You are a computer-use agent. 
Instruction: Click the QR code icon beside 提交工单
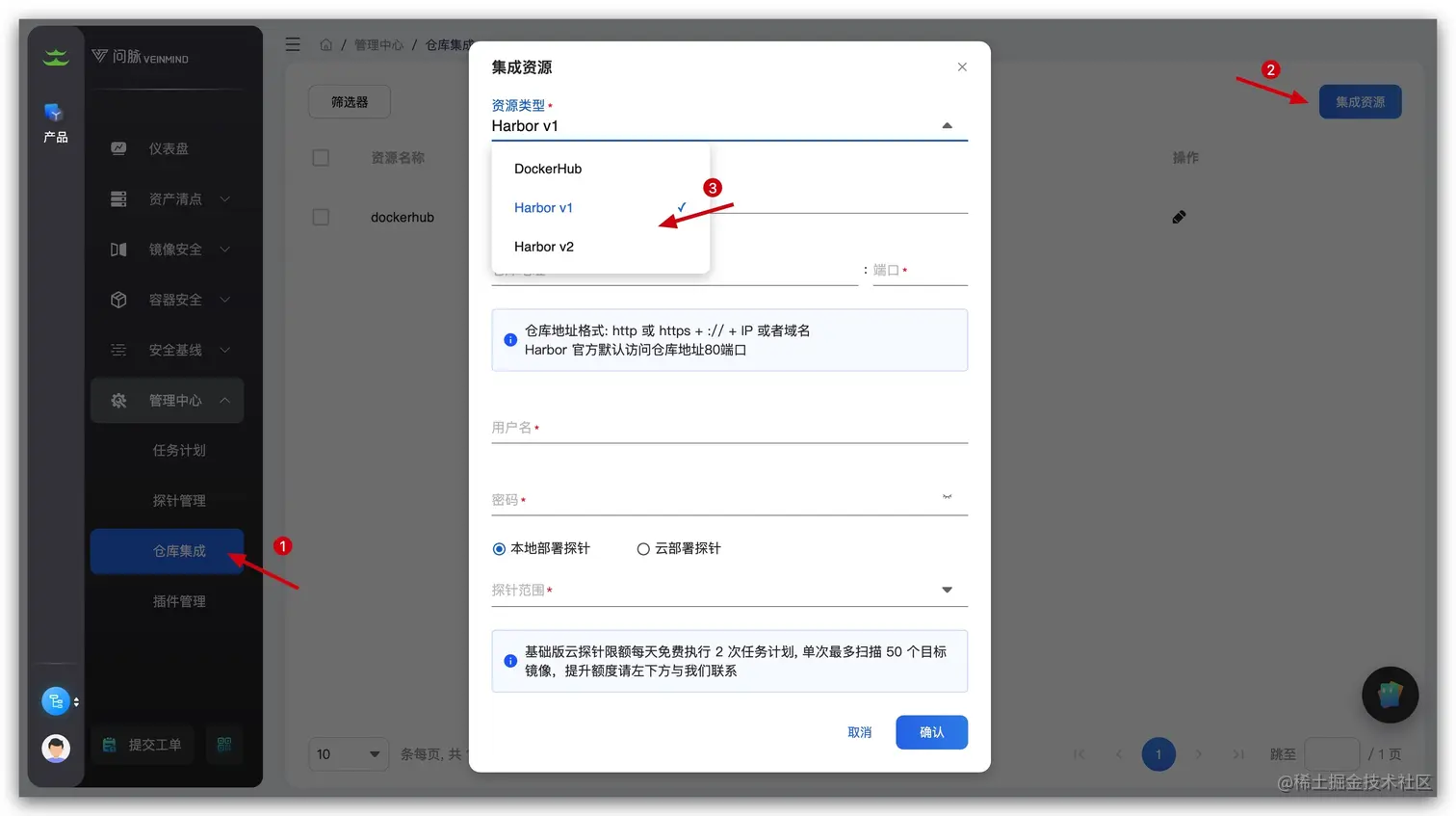[224, 745]
